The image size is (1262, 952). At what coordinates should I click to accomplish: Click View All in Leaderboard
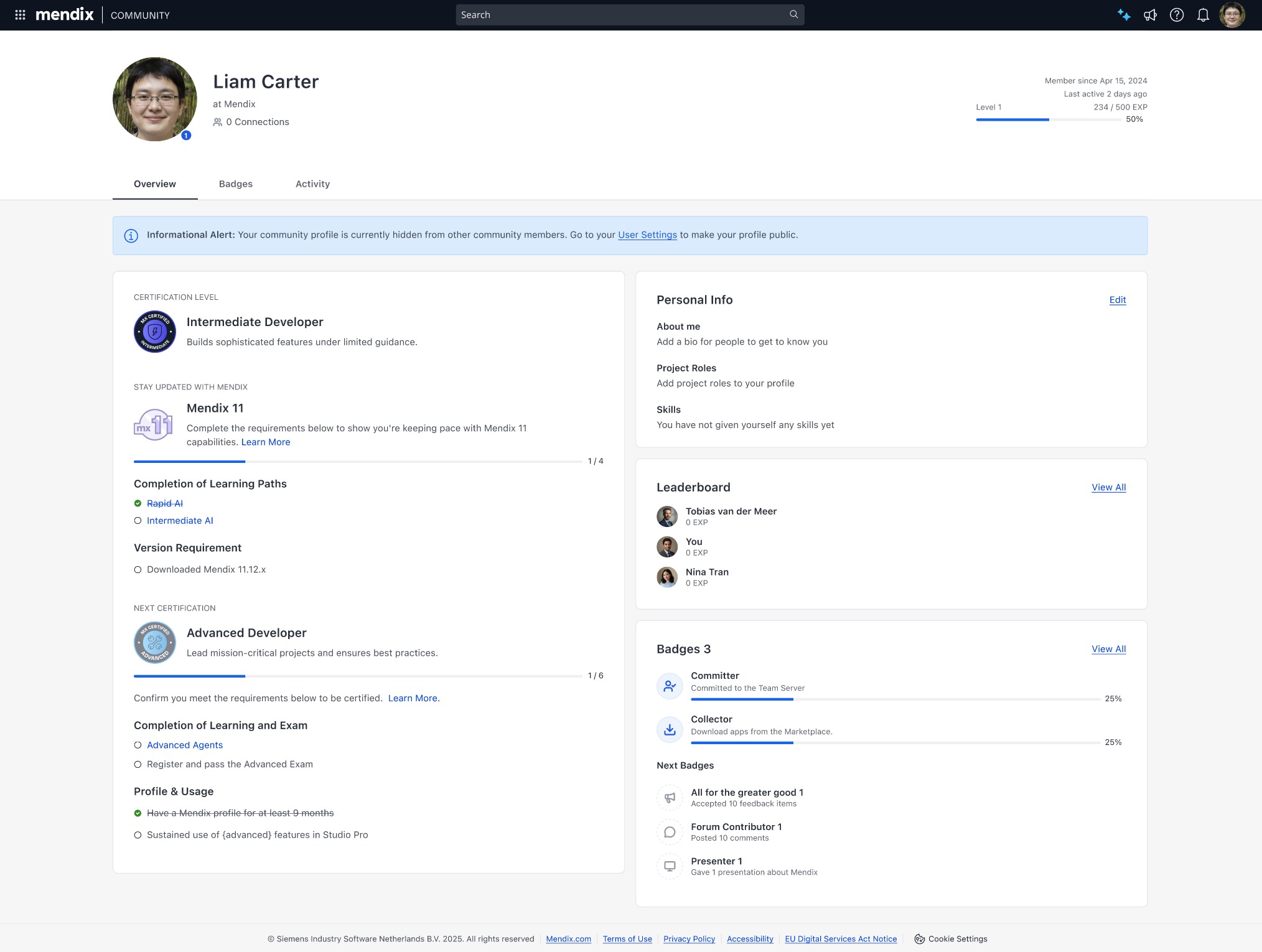(1108, 487)
